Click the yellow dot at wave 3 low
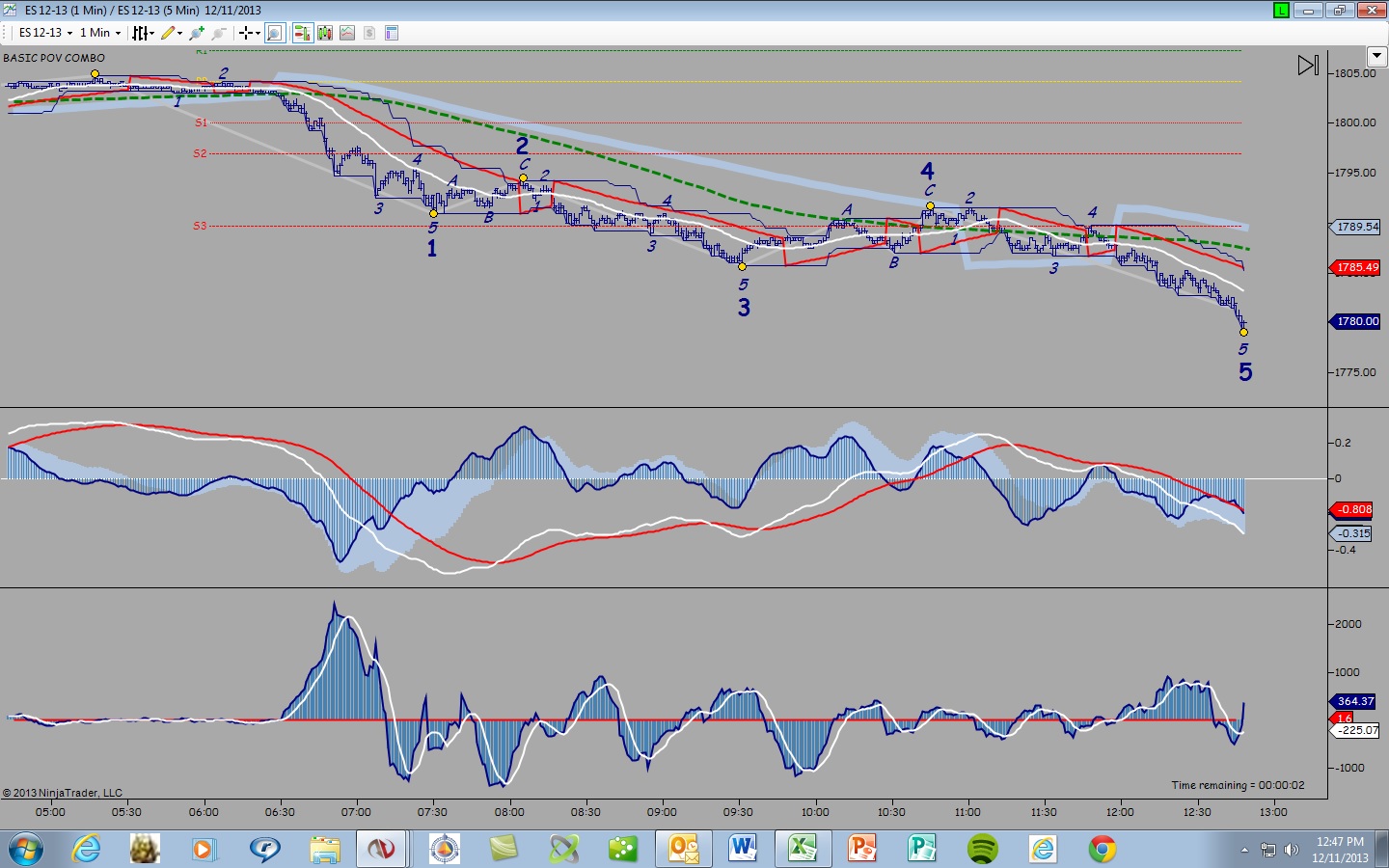Image resolution: width=1389 pixels, height=868 pixels. point(742,266)
